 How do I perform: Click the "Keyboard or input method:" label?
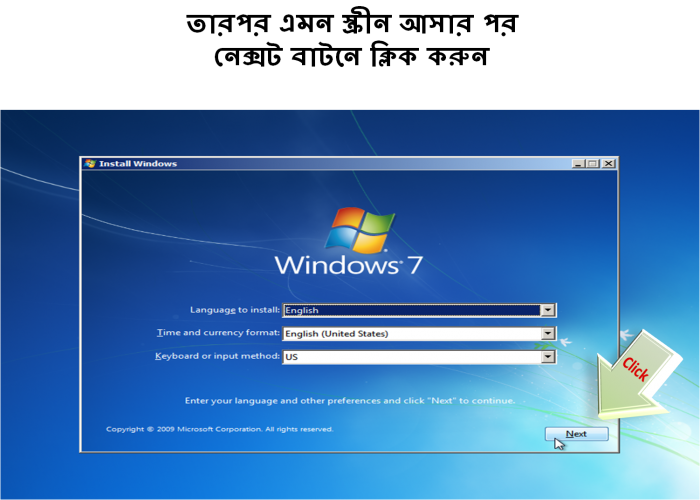[x=217, y=356]
